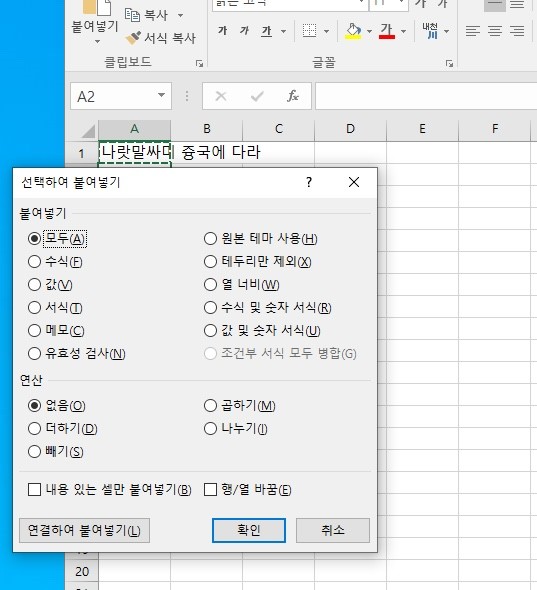Select 모두(A) radio option

point(58,239)
